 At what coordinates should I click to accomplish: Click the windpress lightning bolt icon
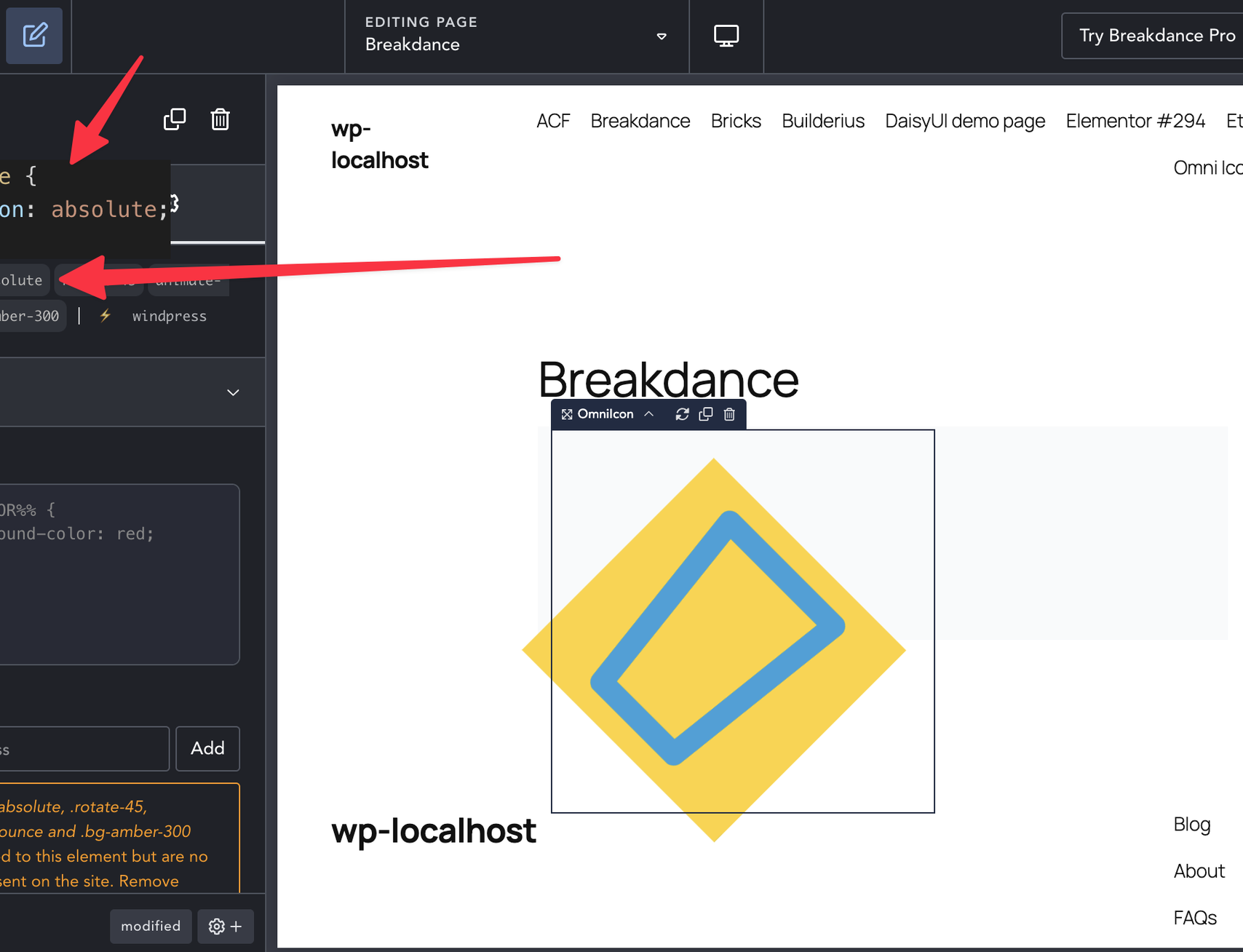point(105,315)
